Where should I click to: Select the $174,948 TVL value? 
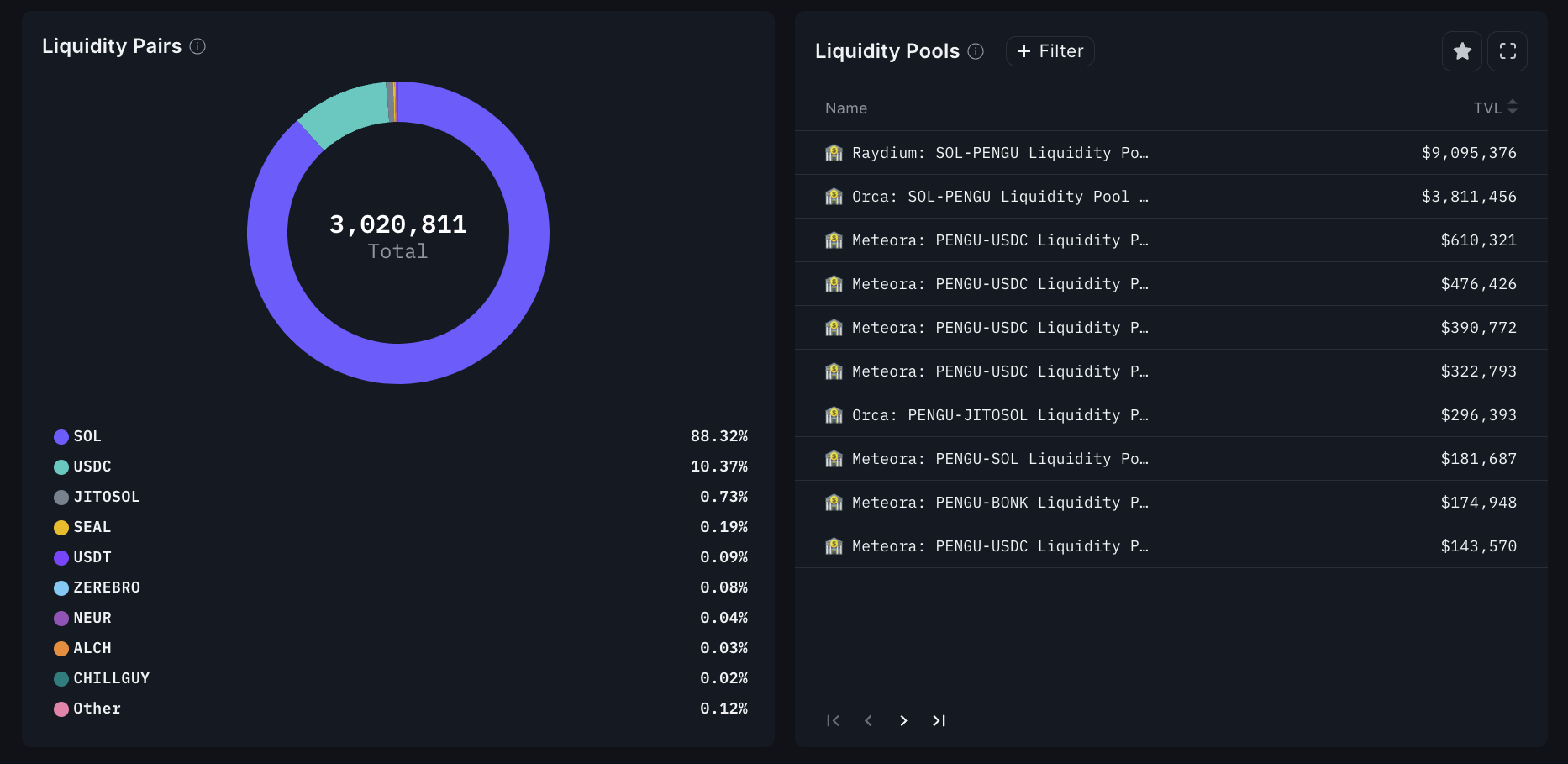(1479, 503)
